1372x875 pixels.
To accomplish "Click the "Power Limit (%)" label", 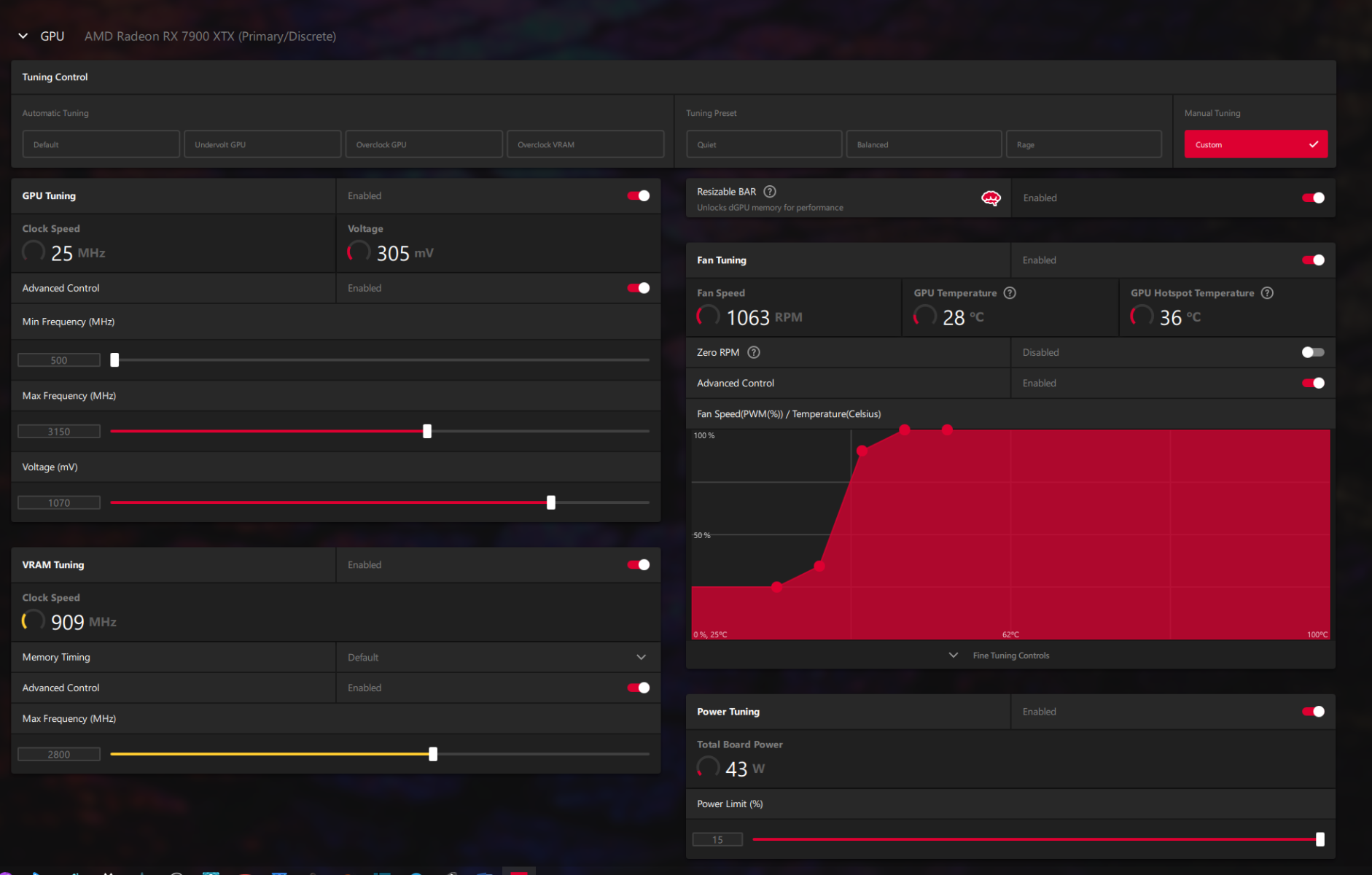I will (x=730, y=804).
